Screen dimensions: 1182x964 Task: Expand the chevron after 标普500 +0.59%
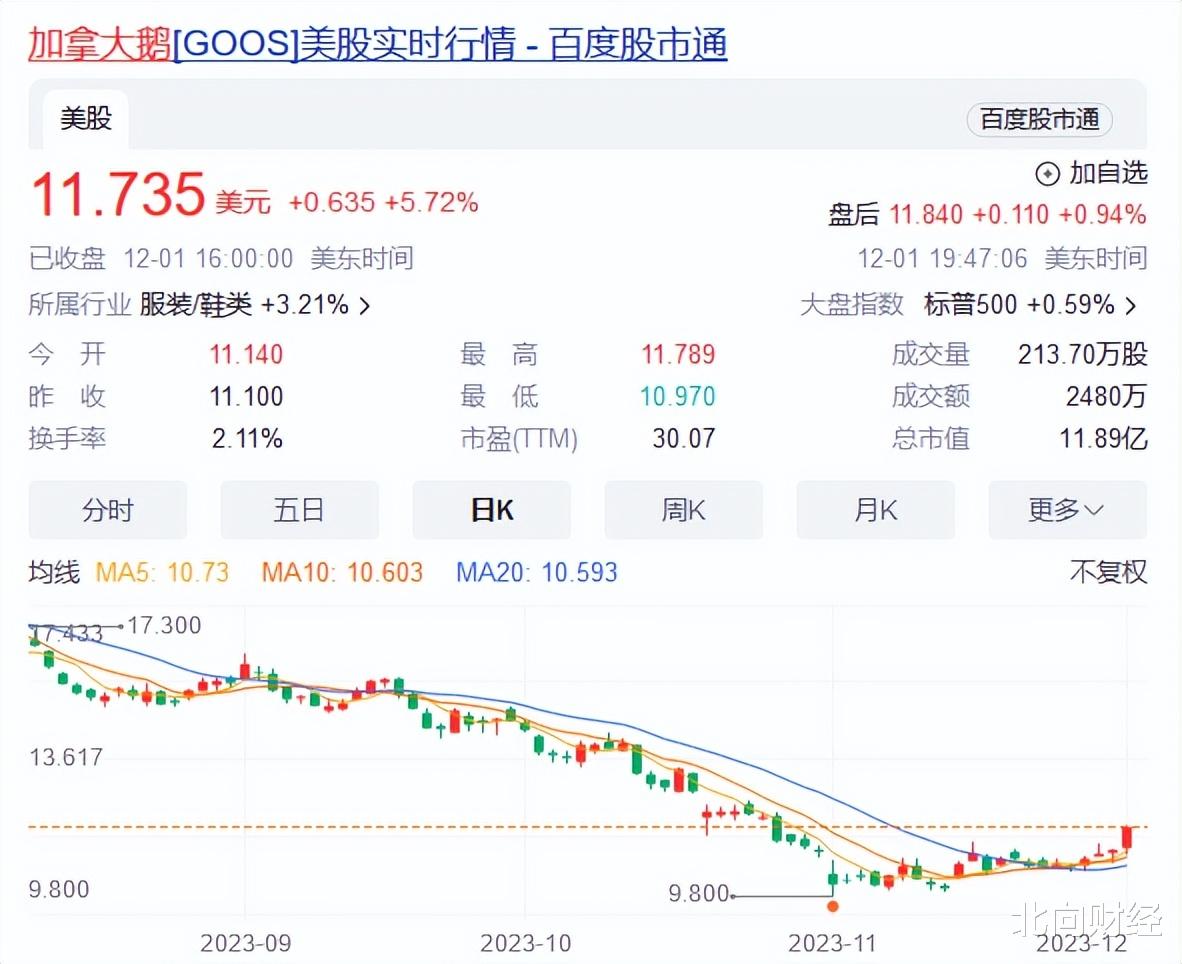coord(1131,305)
